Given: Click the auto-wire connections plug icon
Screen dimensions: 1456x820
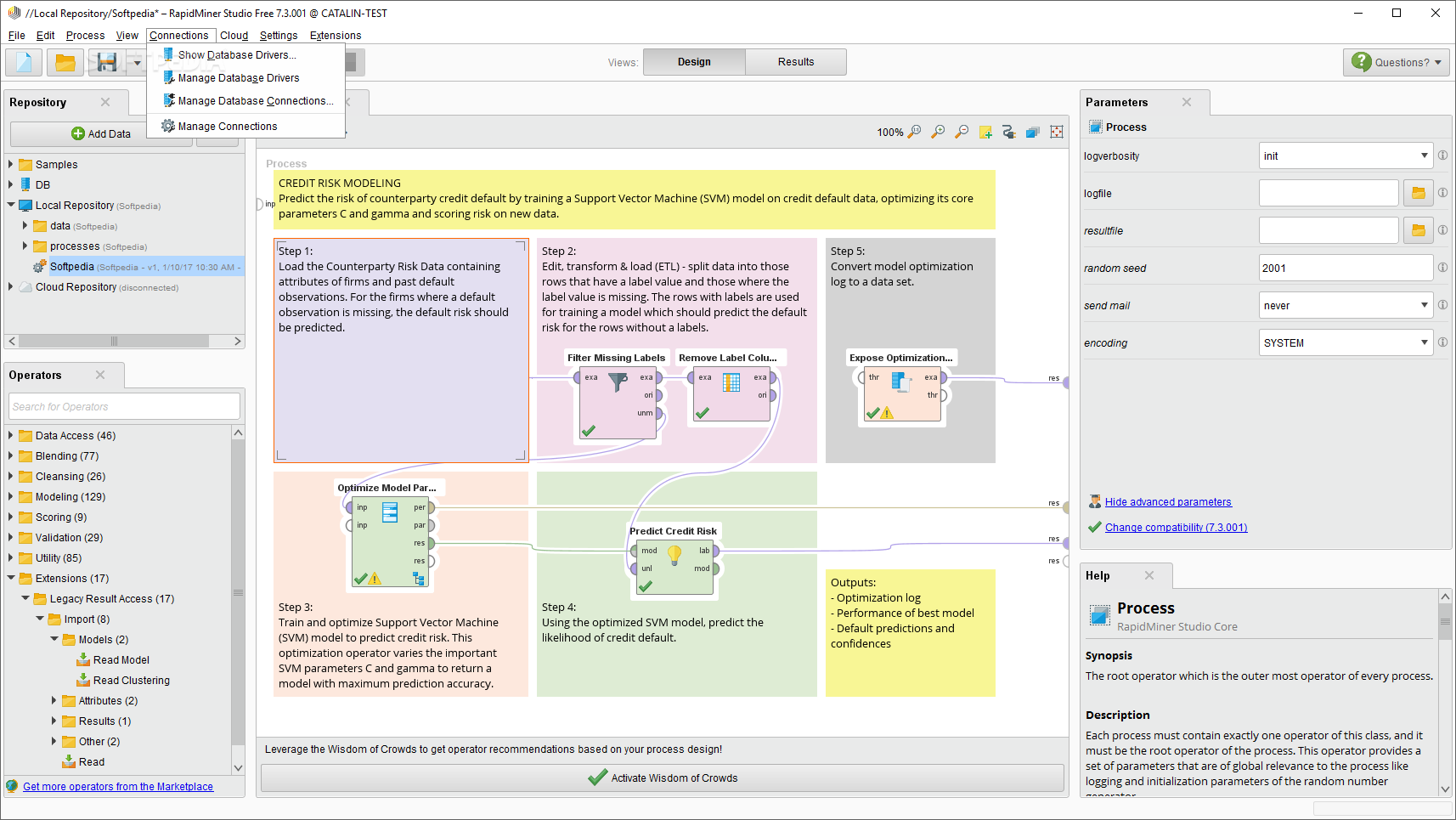Looking at the screenshot, I should [1009, 132].
